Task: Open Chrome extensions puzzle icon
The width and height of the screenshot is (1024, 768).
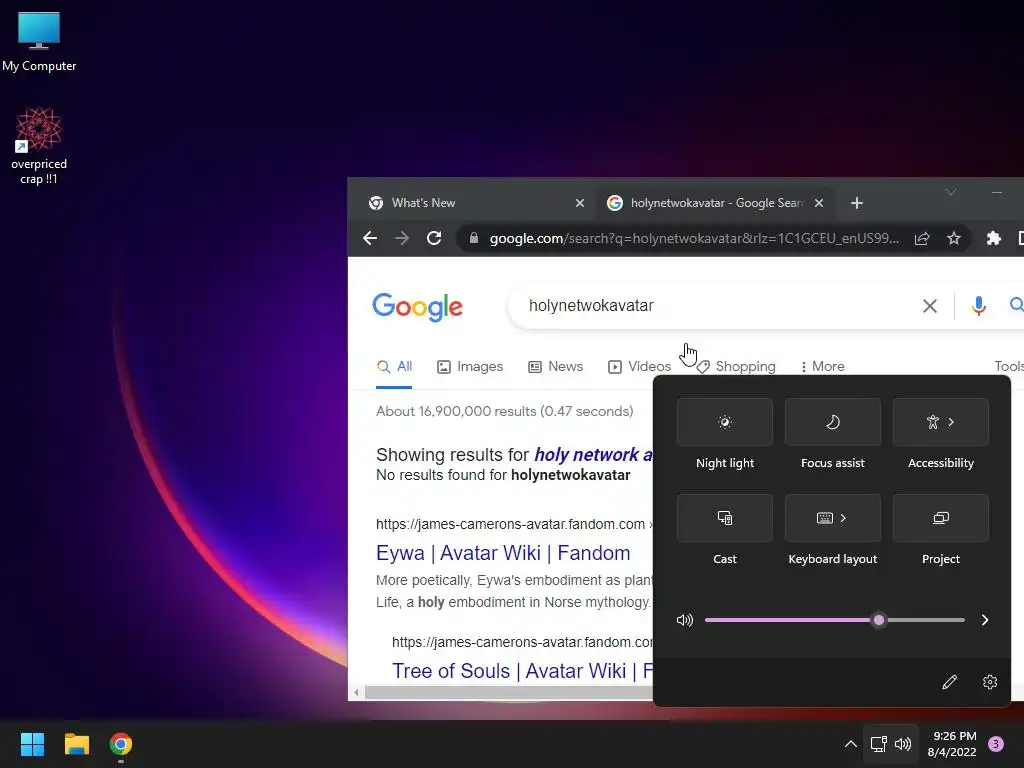Action: click(993, 238)
